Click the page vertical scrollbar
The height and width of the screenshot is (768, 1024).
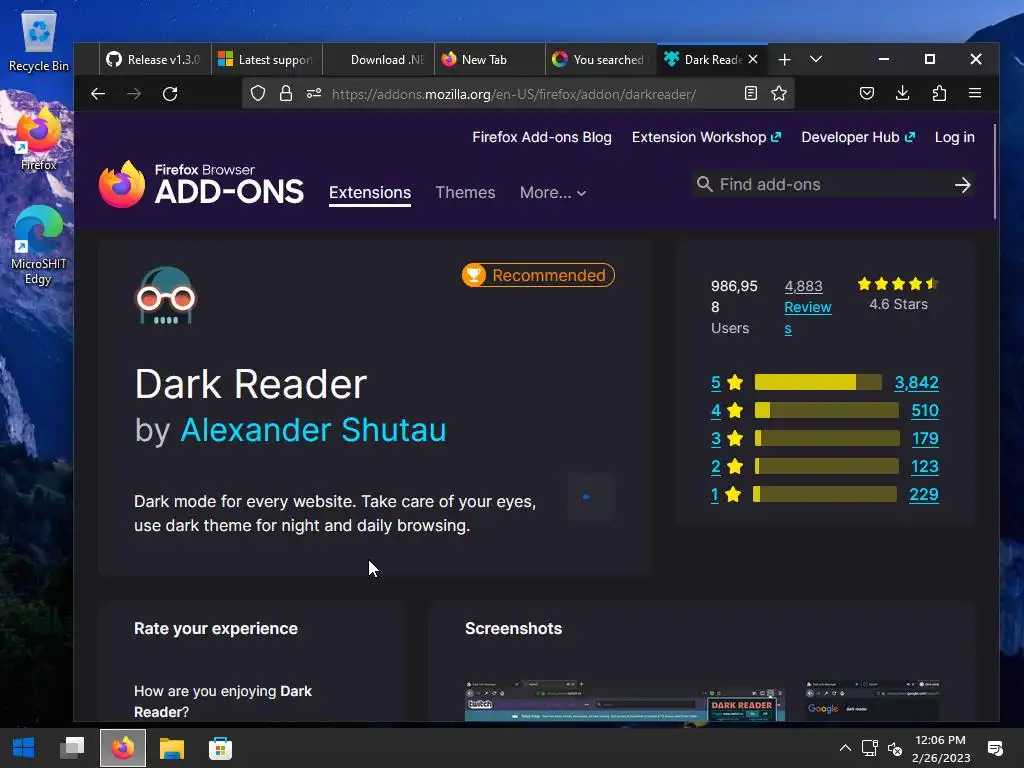tap(995, 171)
